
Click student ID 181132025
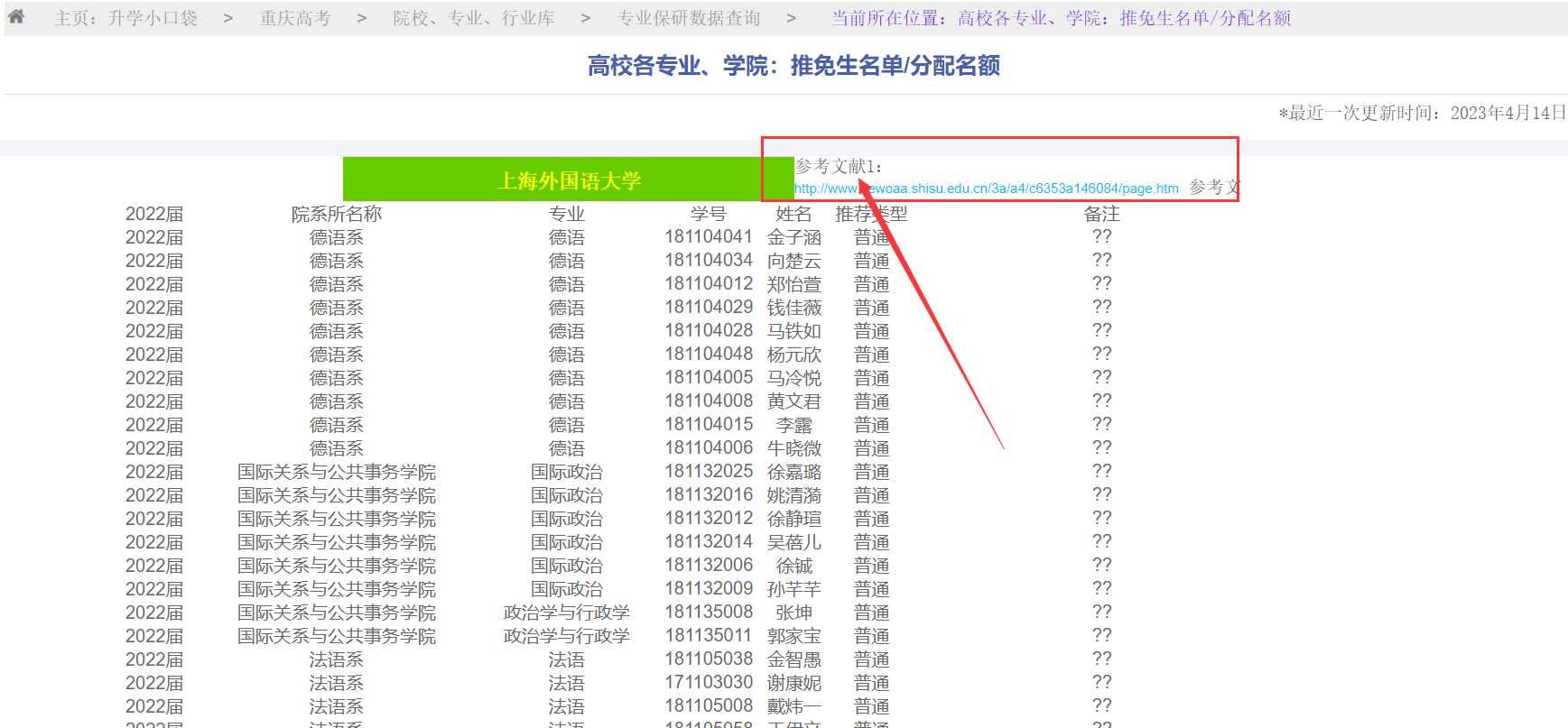[x=709, y=472]
